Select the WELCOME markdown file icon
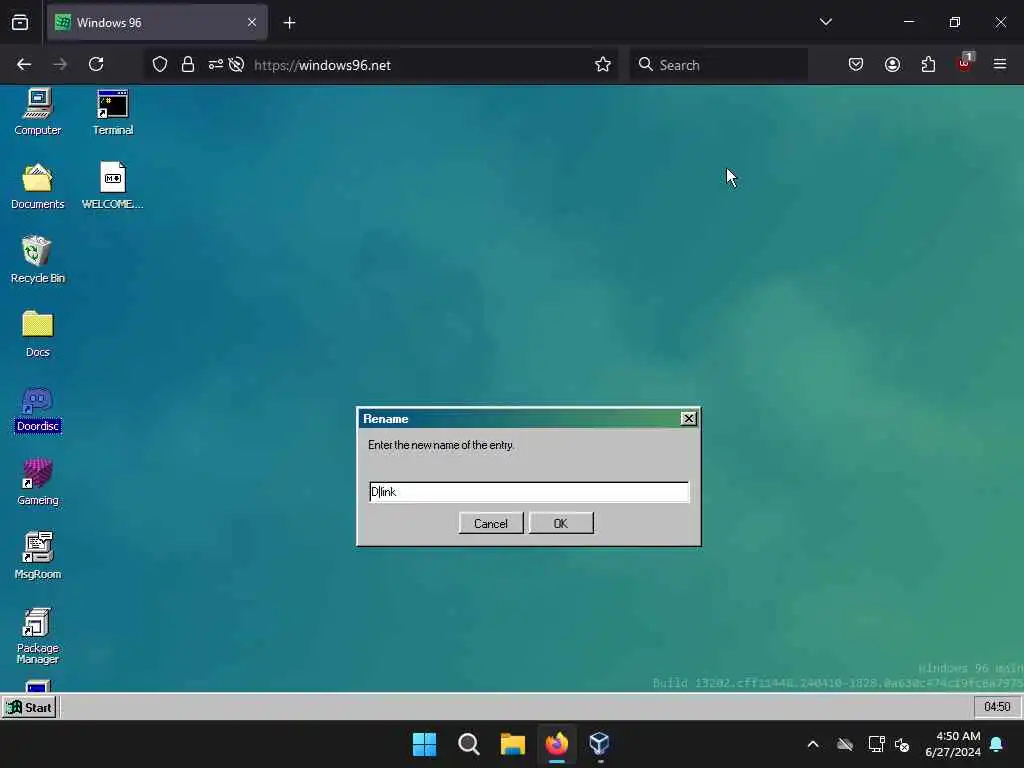Viewport: 1024px width, 768px height. pyautogui.click(x=112, y=185)
